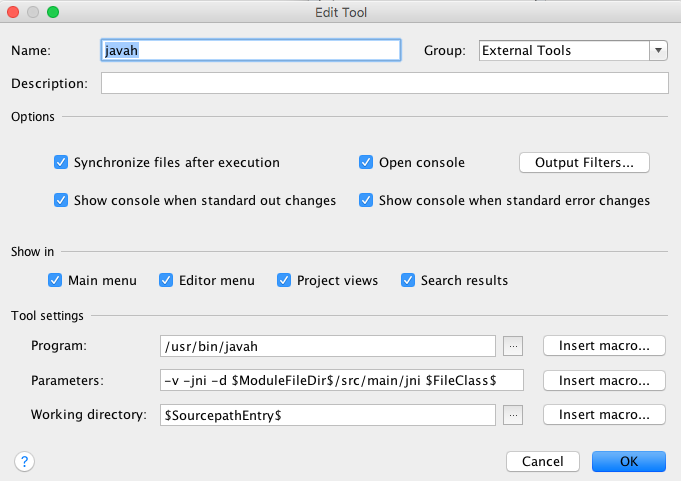Disable the Project views checkbox
Screen dimensions: 681x481
tap(284, 280)
